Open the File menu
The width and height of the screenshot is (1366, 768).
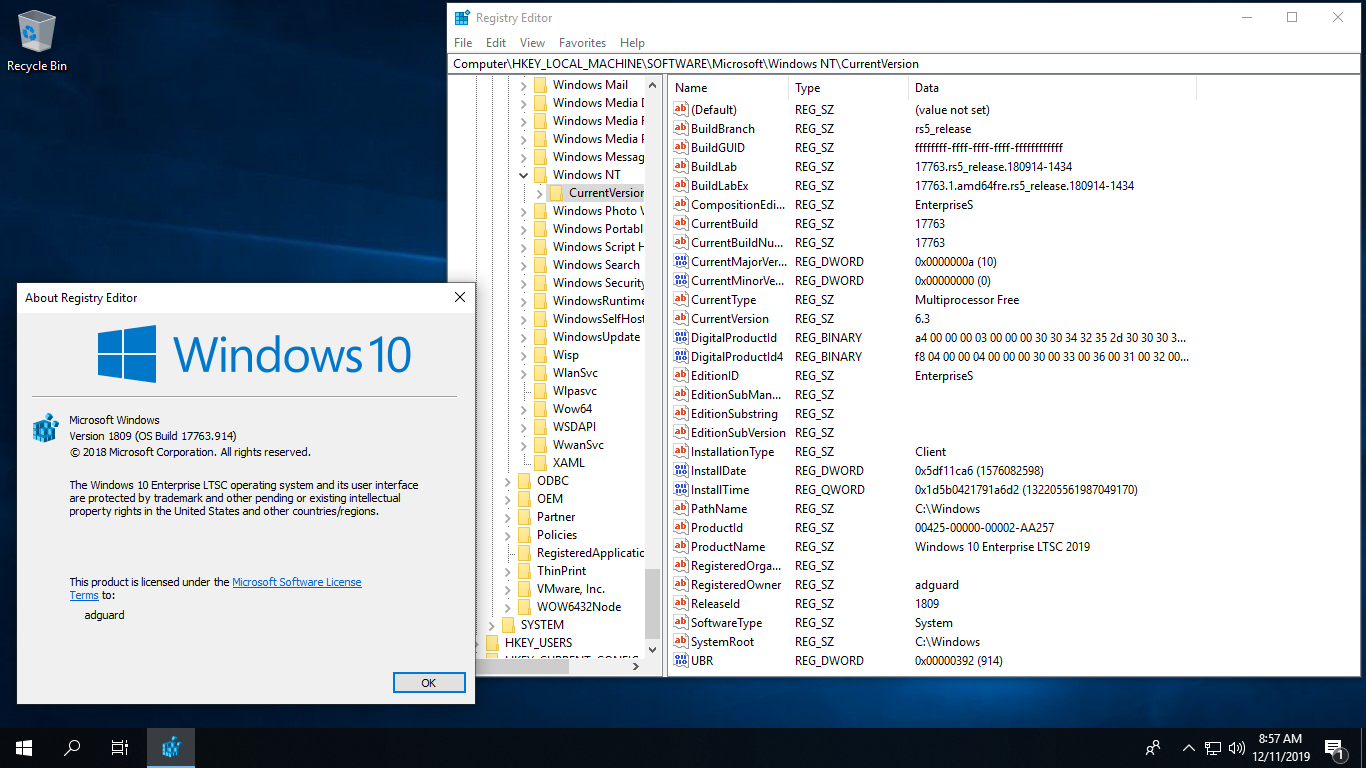point(463,43)
